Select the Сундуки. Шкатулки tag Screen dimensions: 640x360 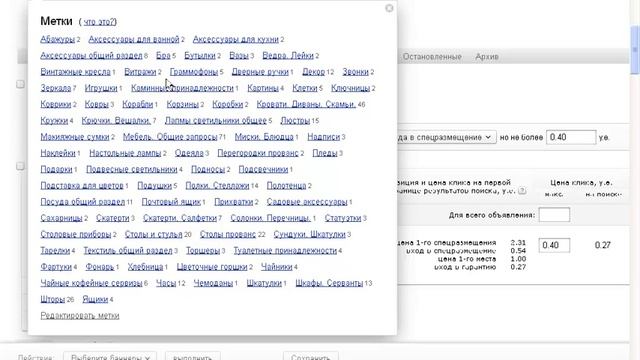pos(309,235)
